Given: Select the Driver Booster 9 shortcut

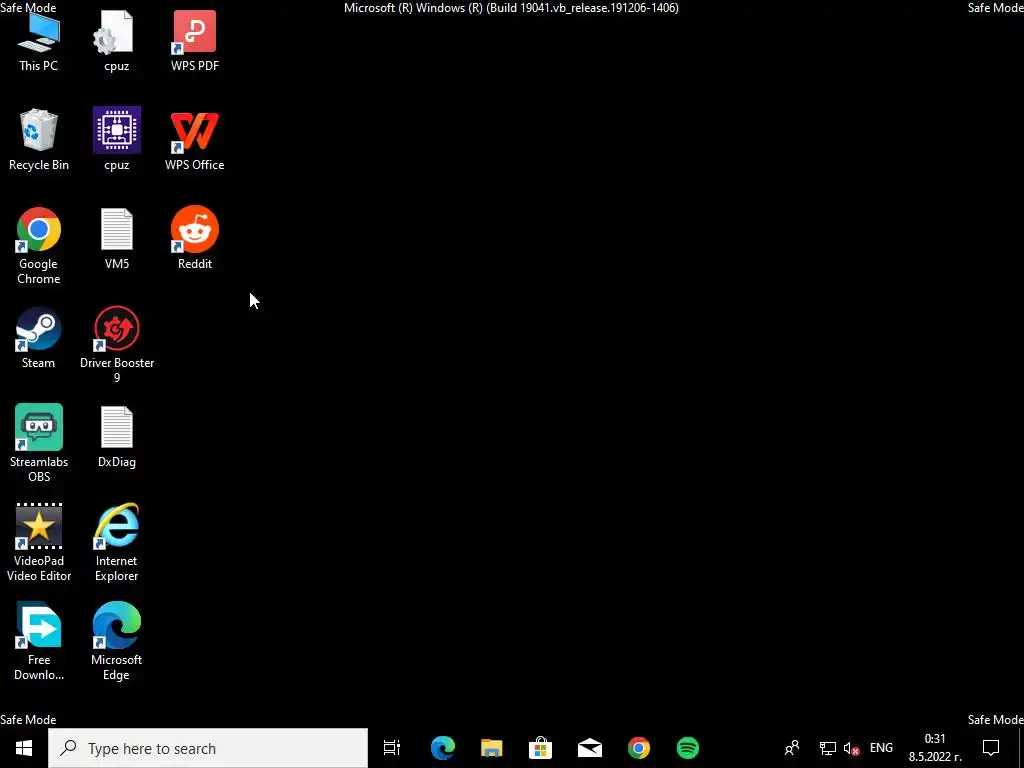Looking at the screenshot, I should 116,345.
